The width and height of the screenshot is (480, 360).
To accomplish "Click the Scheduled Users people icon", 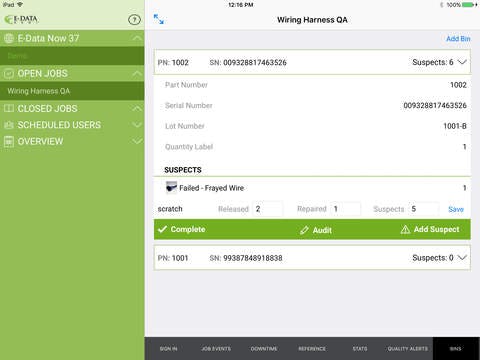I will coord(9,125).
